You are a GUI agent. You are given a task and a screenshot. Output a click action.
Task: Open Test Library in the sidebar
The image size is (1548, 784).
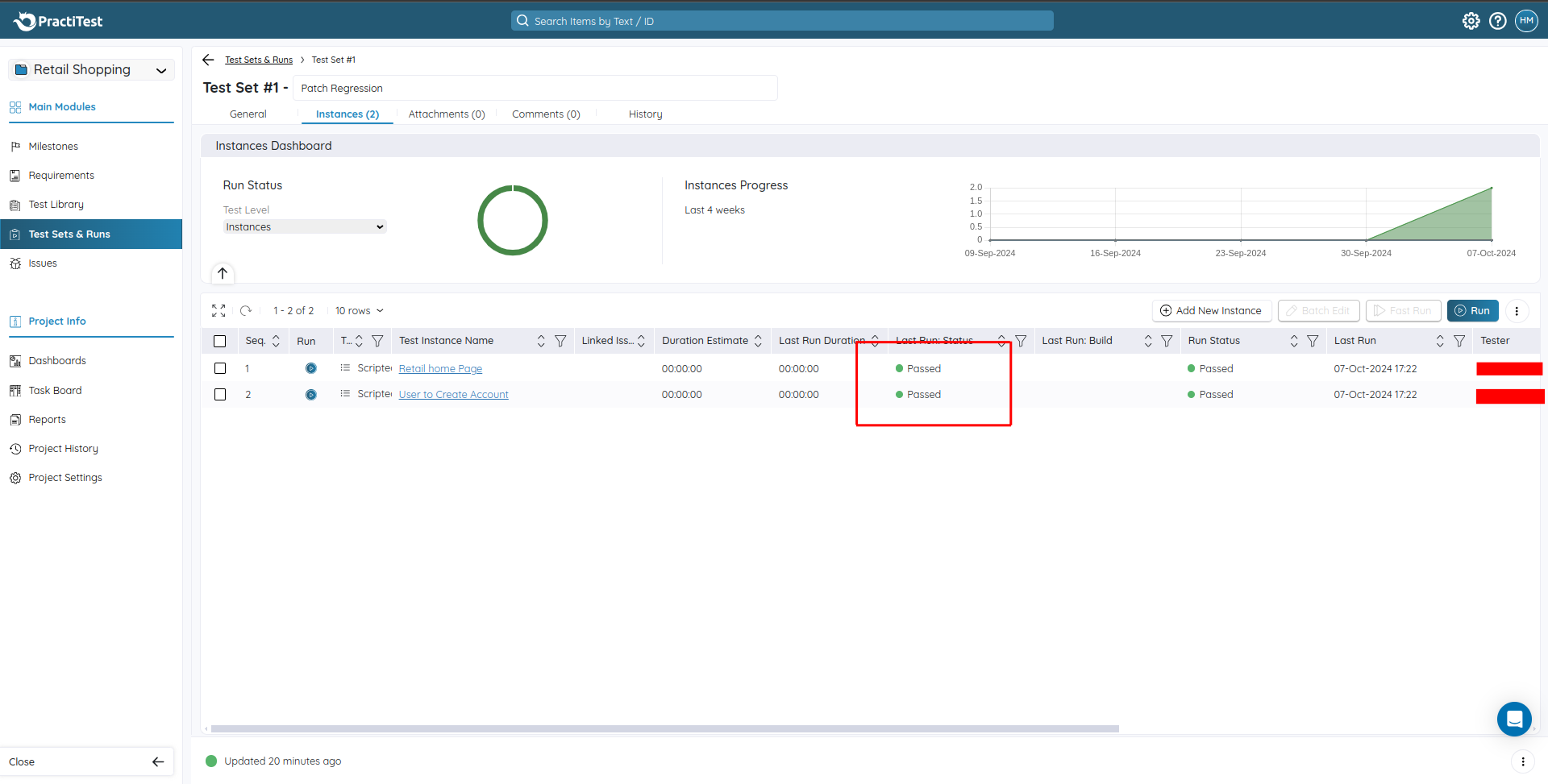click(56, 205)
